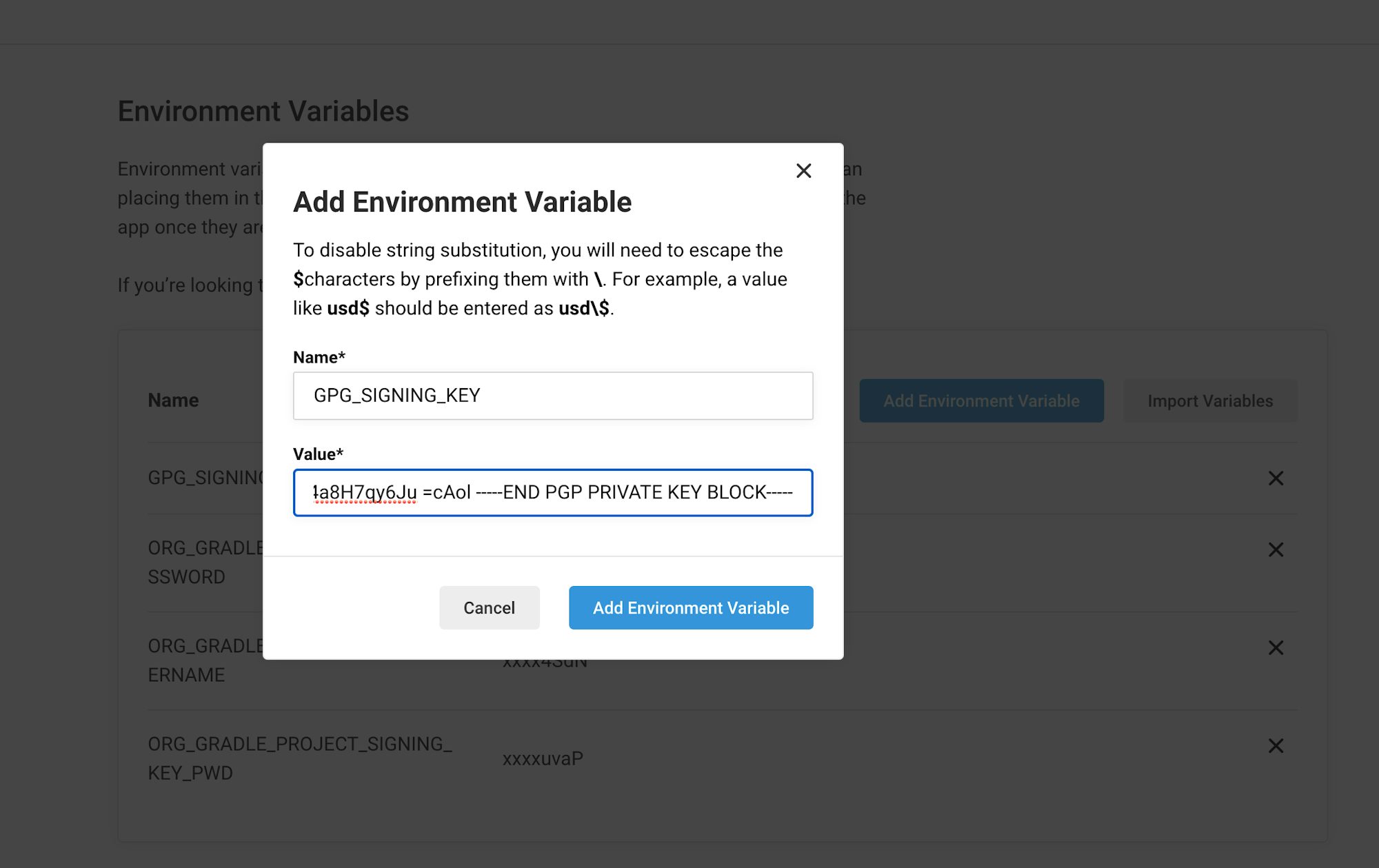Confirm with the blue Add Environment Variable button
Viewport: 1379px width, 868px height.
690,607
